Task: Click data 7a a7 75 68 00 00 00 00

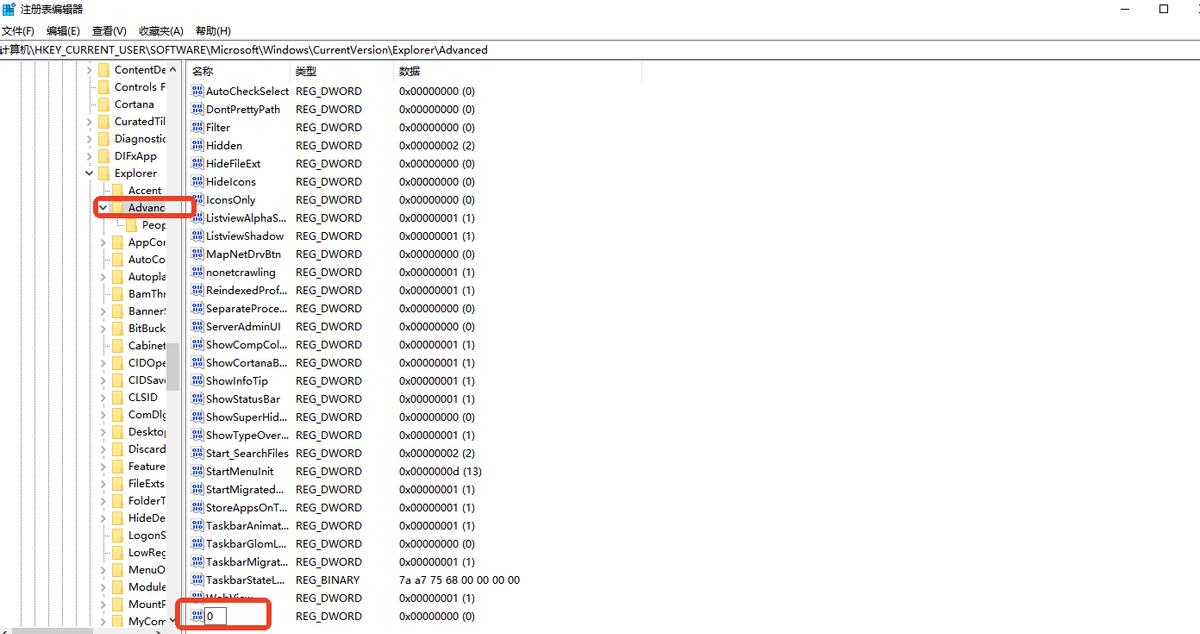Action: pyautogui.click(x=459, y=580)
